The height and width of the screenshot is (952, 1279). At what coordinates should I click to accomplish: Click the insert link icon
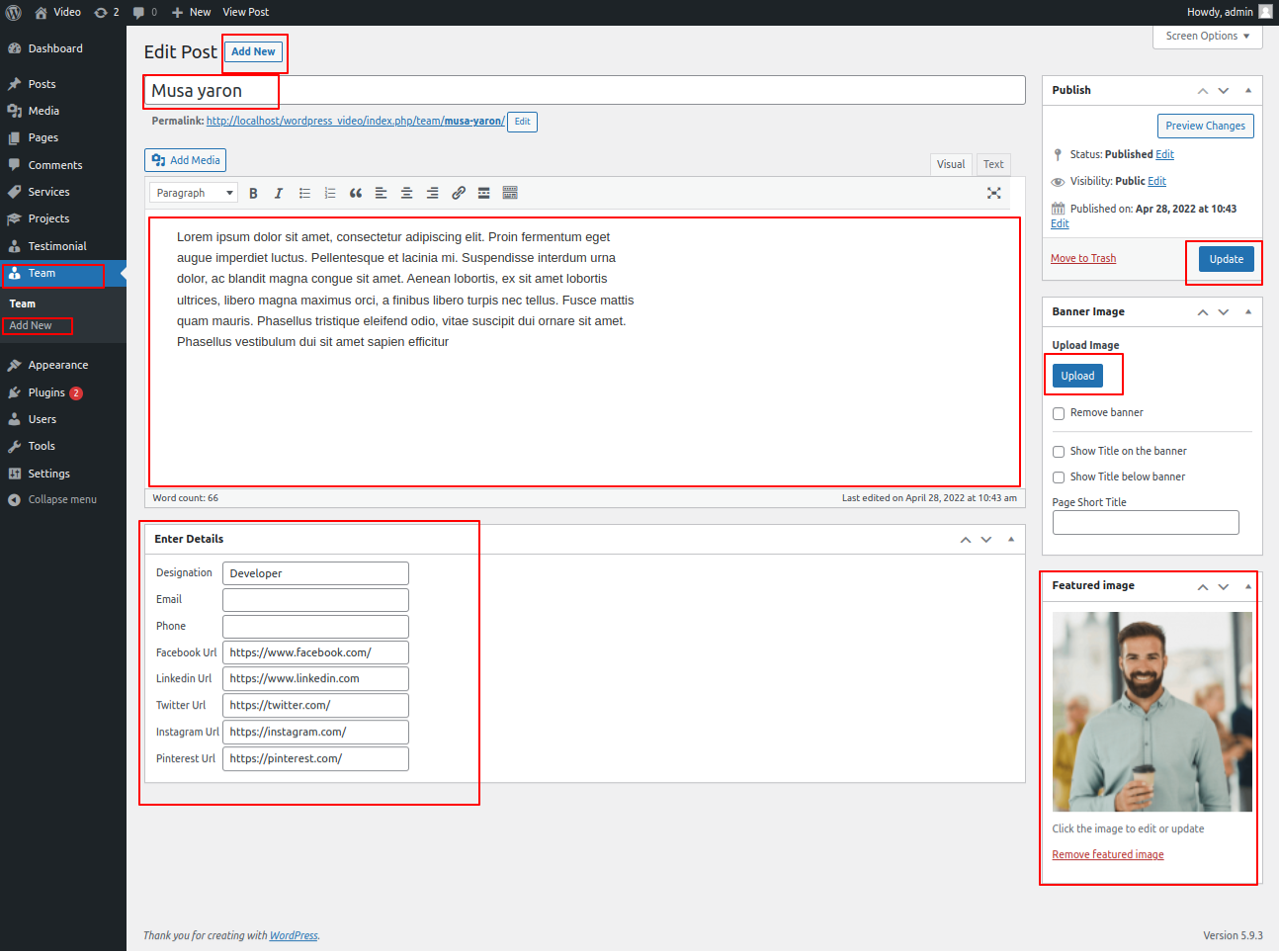click(x=459, y=194)
